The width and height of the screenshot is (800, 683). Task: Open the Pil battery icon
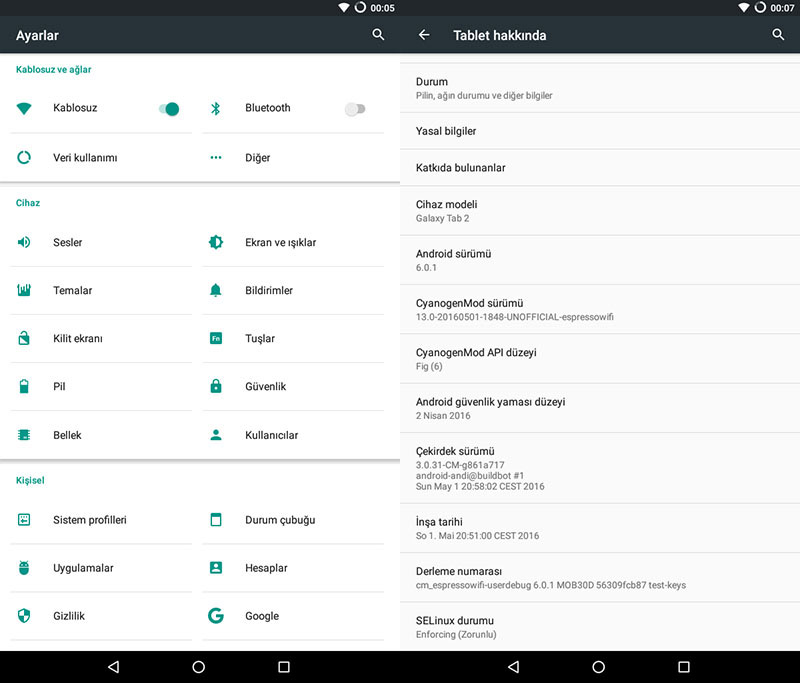(24, 387)
